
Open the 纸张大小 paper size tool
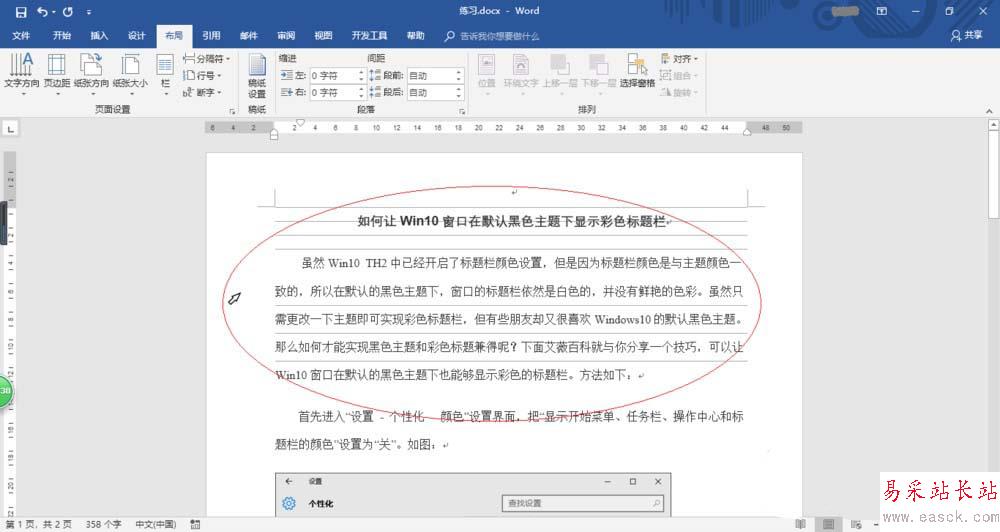(x=130, y=73)
